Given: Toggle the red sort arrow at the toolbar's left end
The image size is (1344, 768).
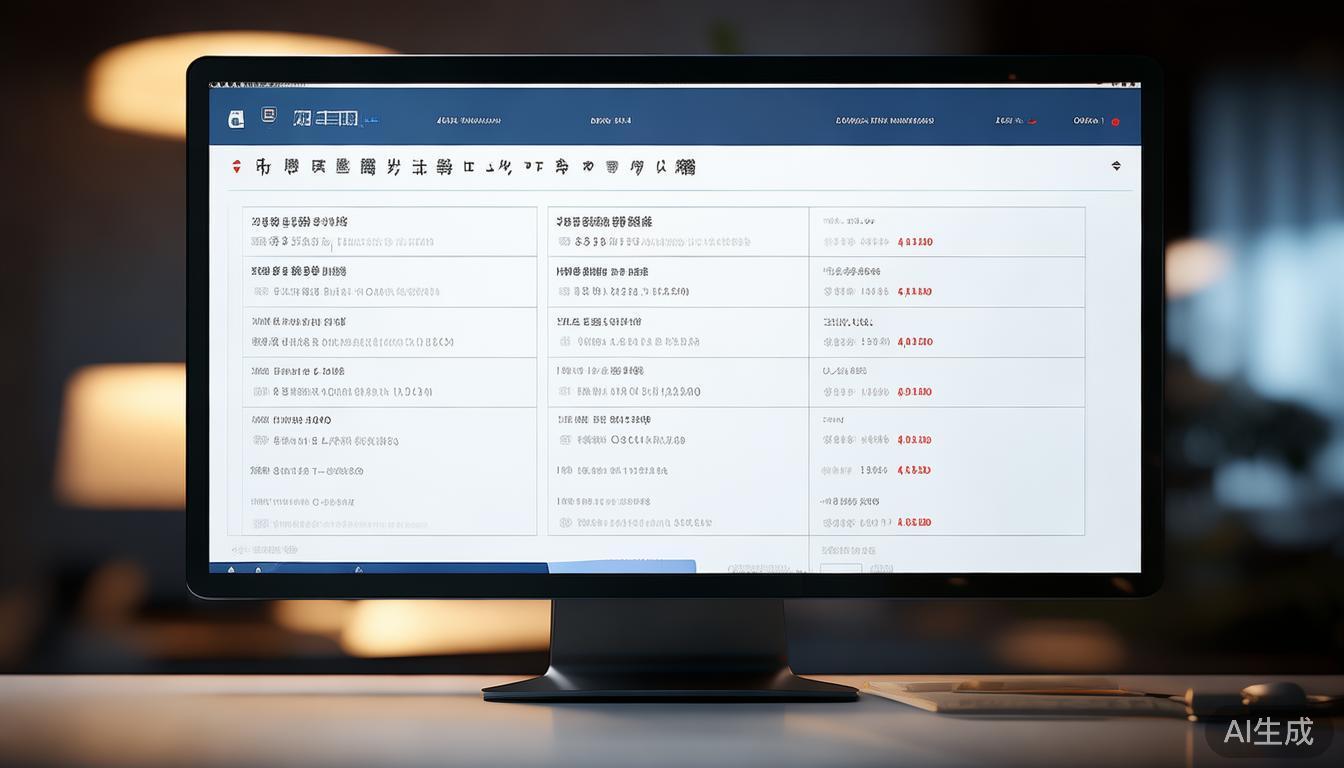Looking at the screenshot, I should coord(237,165).
